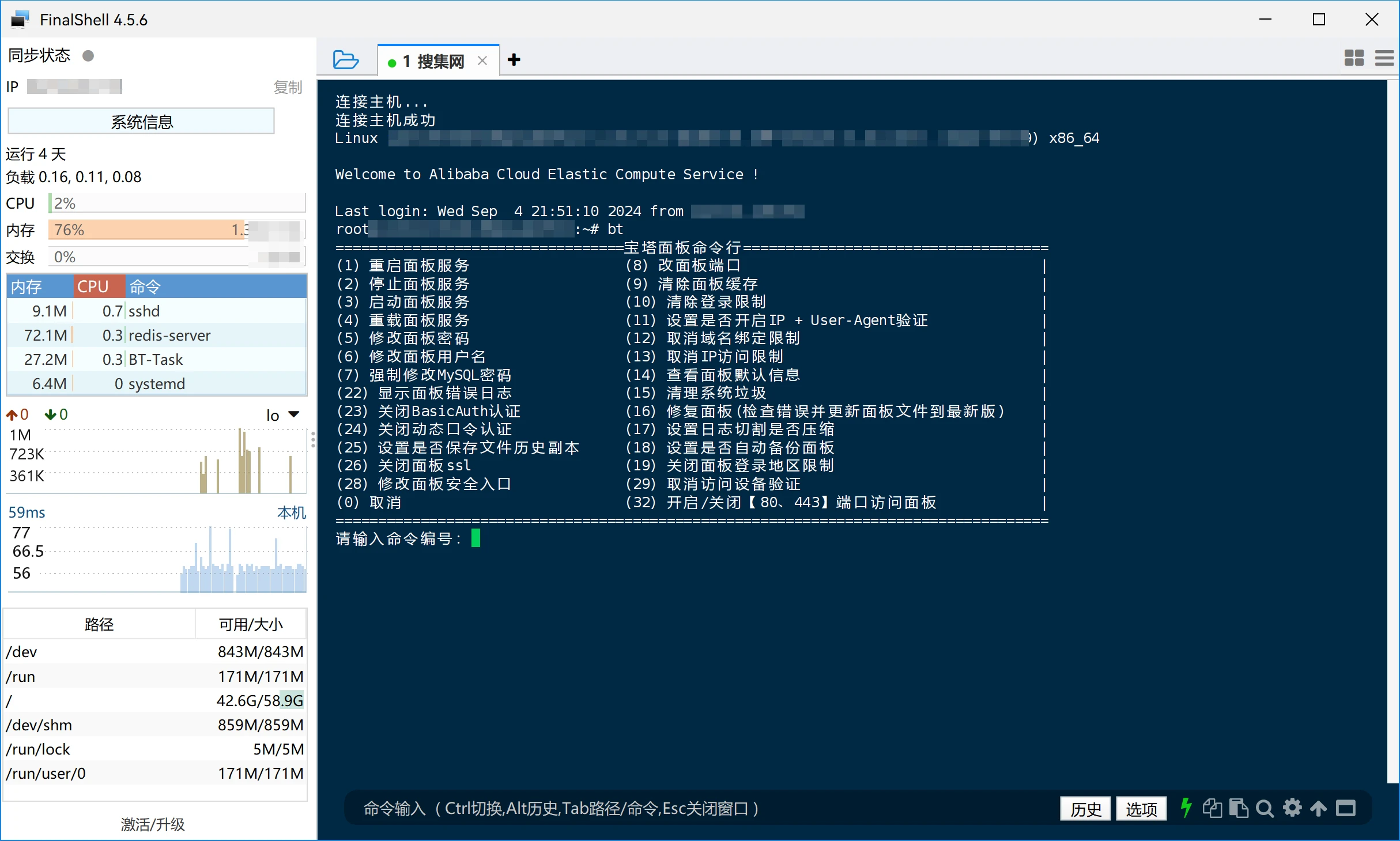Click the 系统信息 button

coord(141,122)
